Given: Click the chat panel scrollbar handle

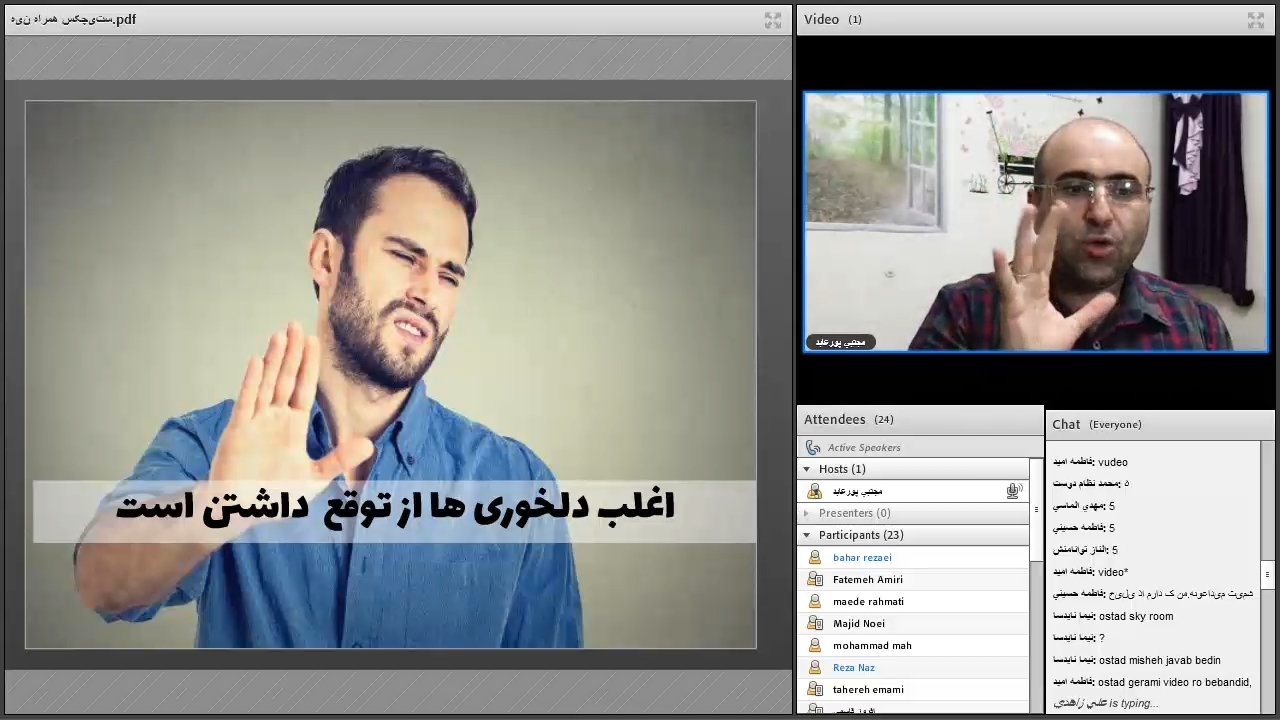Looking at the screenshot, I should coord(1267,574).
